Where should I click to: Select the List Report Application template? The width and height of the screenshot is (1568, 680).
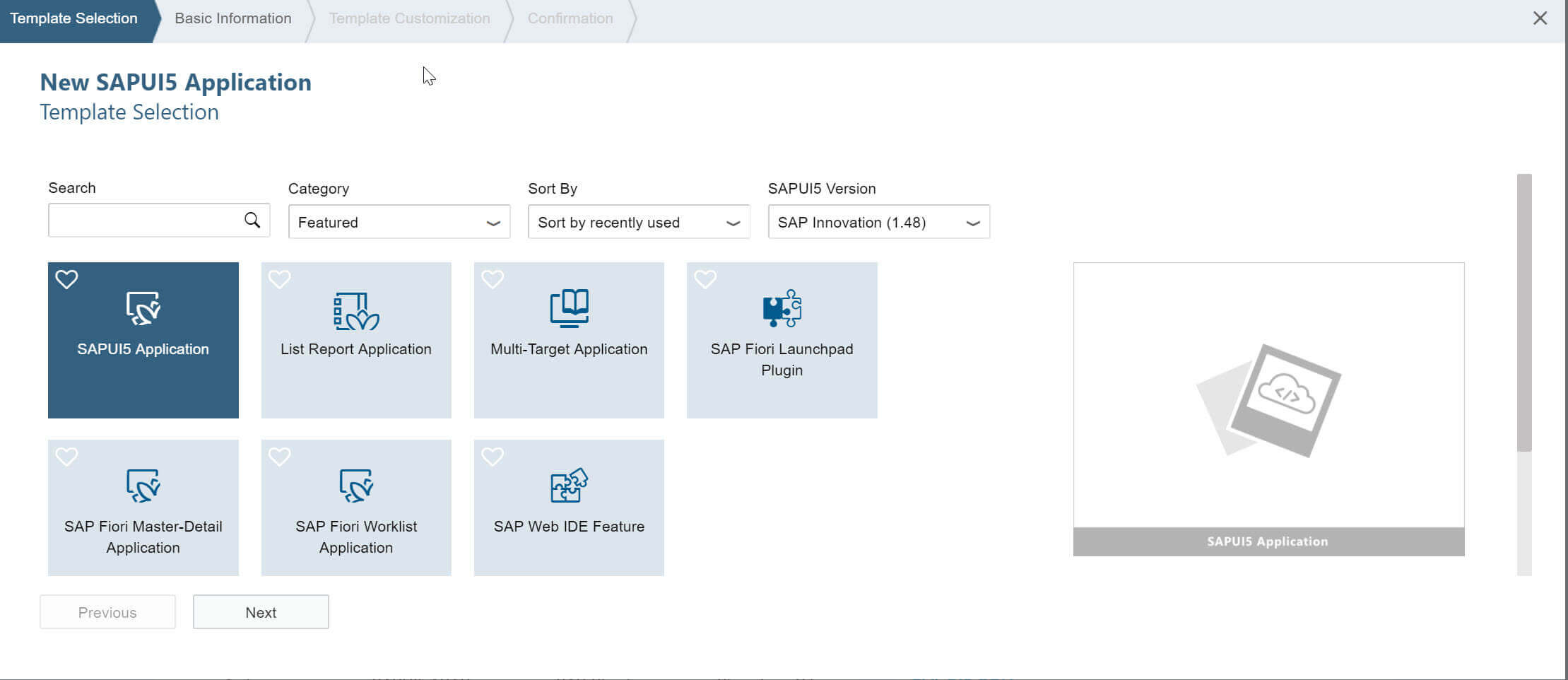tap(355, 339)
